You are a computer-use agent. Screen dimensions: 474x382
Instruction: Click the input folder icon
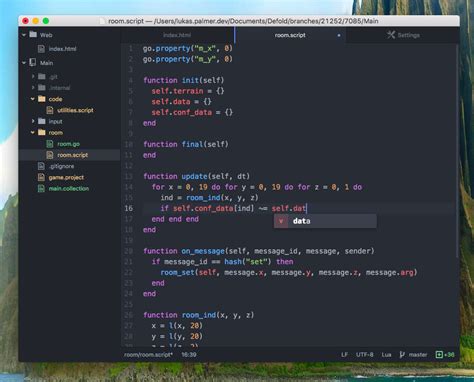click(x=42, y=121)
